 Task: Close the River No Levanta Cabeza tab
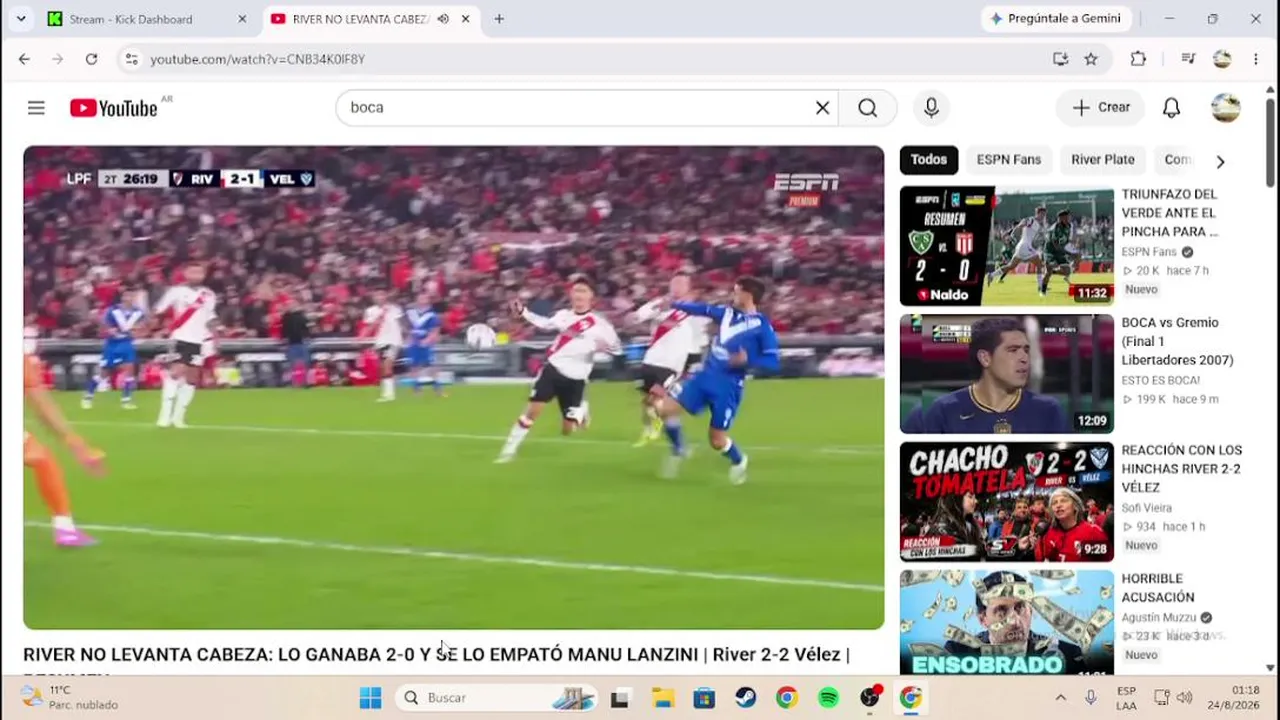pyautogui.click(x=465, y=19)
